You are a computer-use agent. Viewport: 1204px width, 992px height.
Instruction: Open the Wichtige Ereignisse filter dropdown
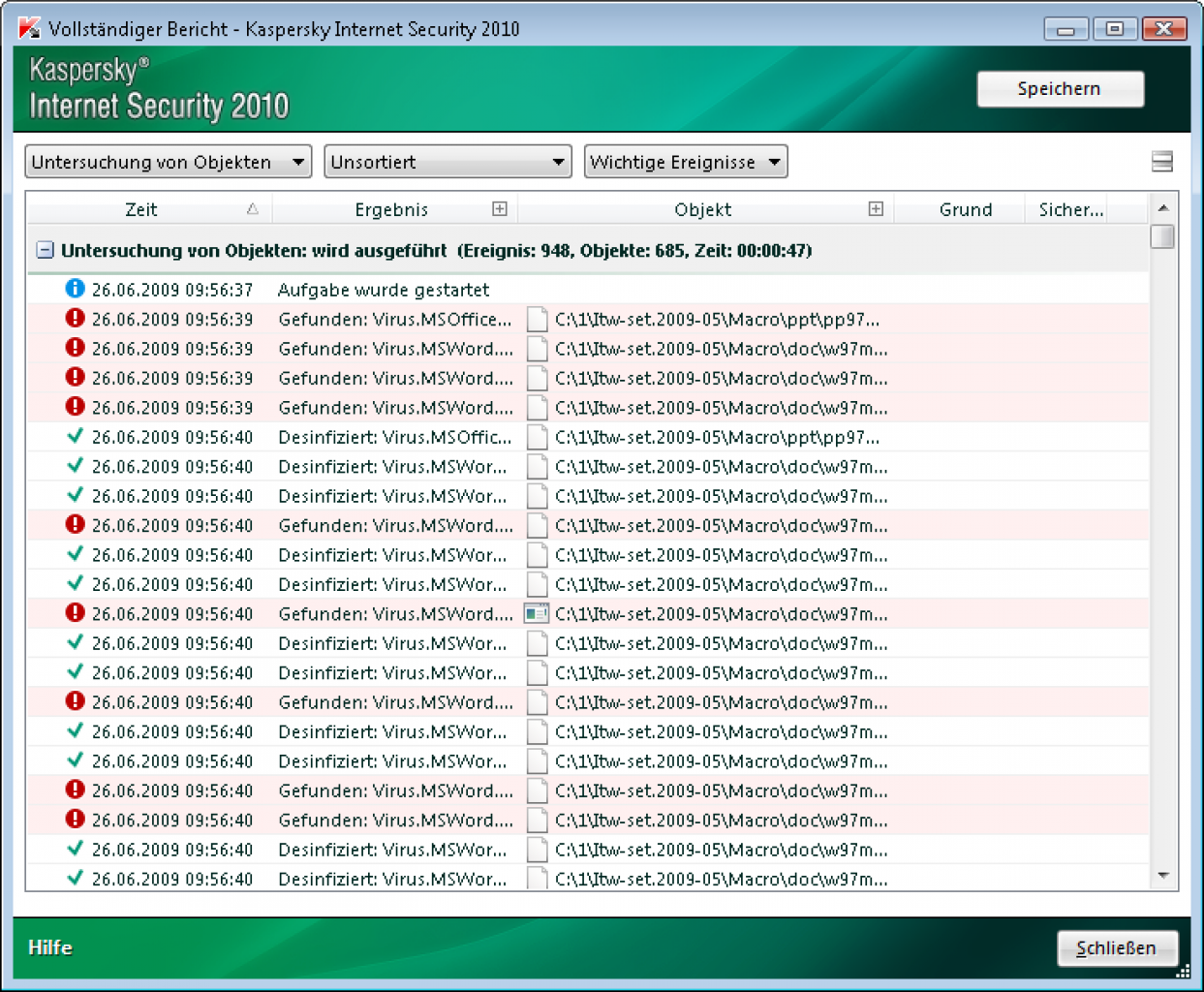tap(686, 162)
